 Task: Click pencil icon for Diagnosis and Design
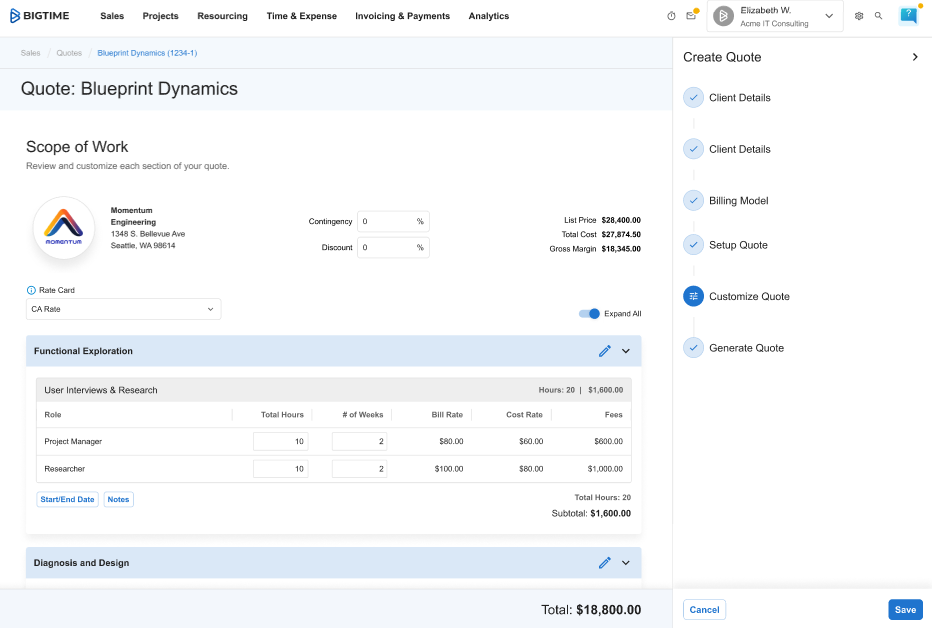click(x=604, y=563)
